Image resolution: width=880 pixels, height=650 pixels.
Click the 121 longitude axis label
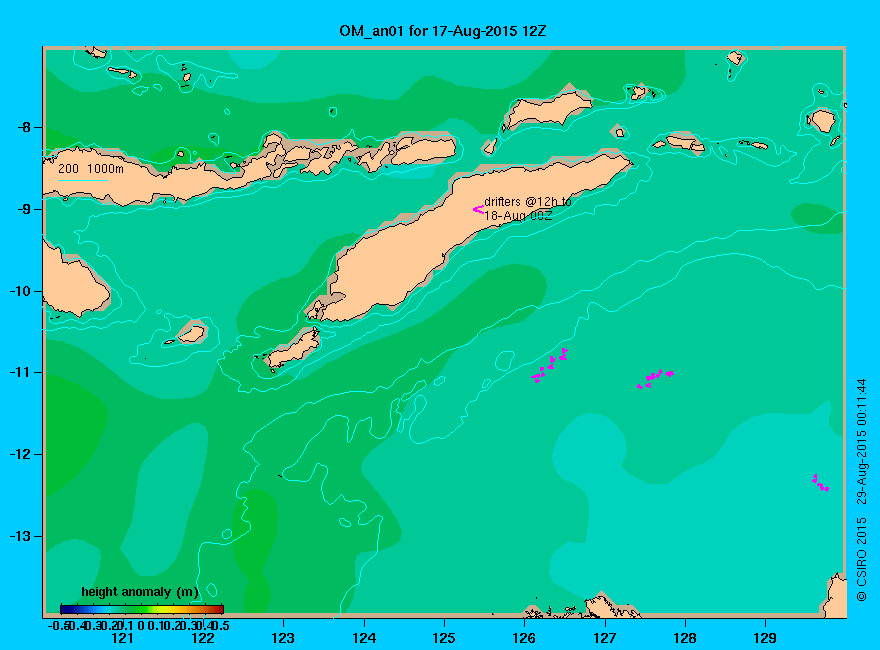pyautogui.click(x=122, y=638)
